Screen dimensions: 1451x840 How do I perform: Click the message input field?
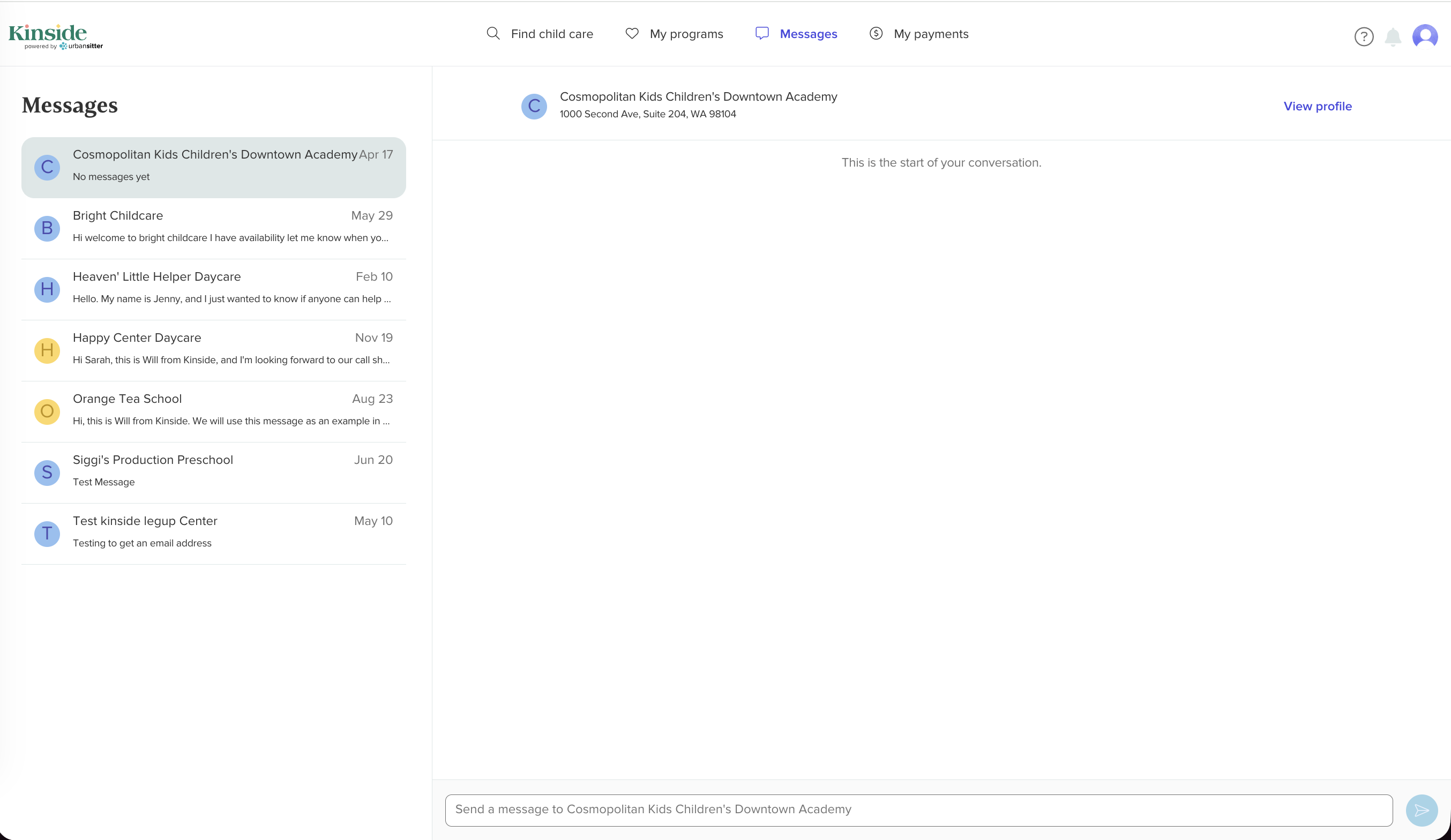919,810
